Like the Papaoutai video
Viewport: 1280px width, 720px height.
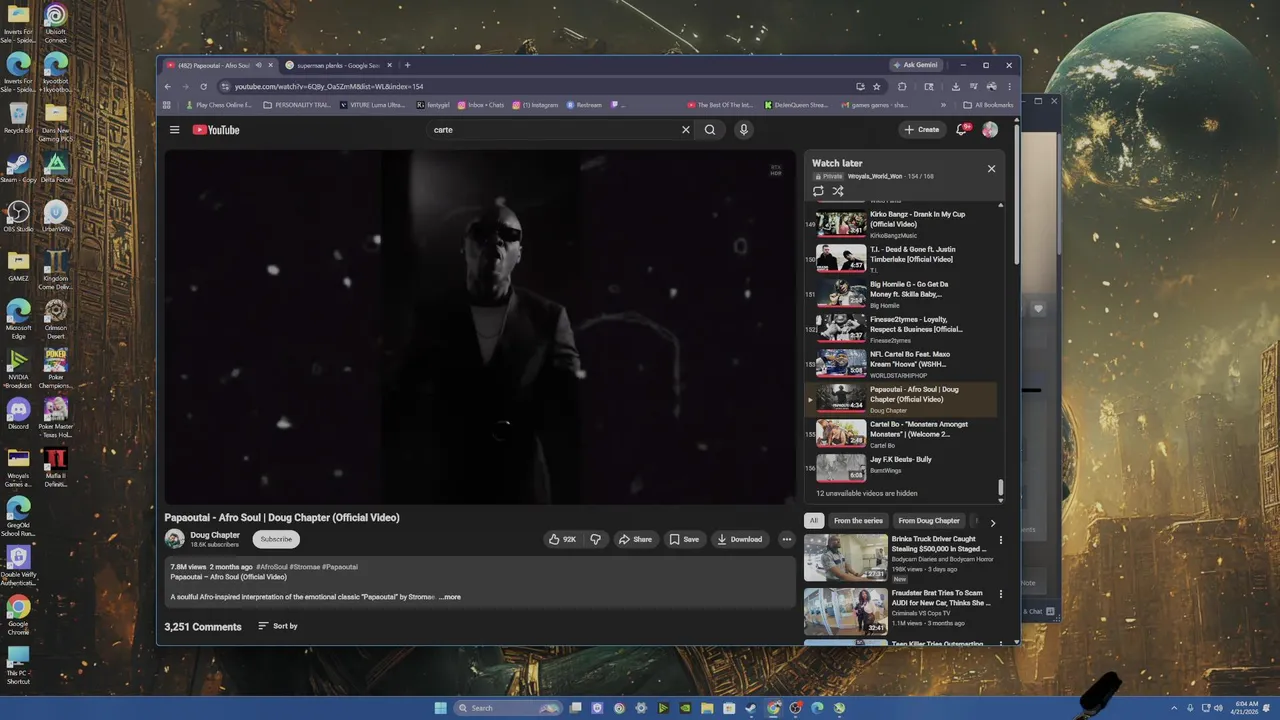click(x=562, y=539)
